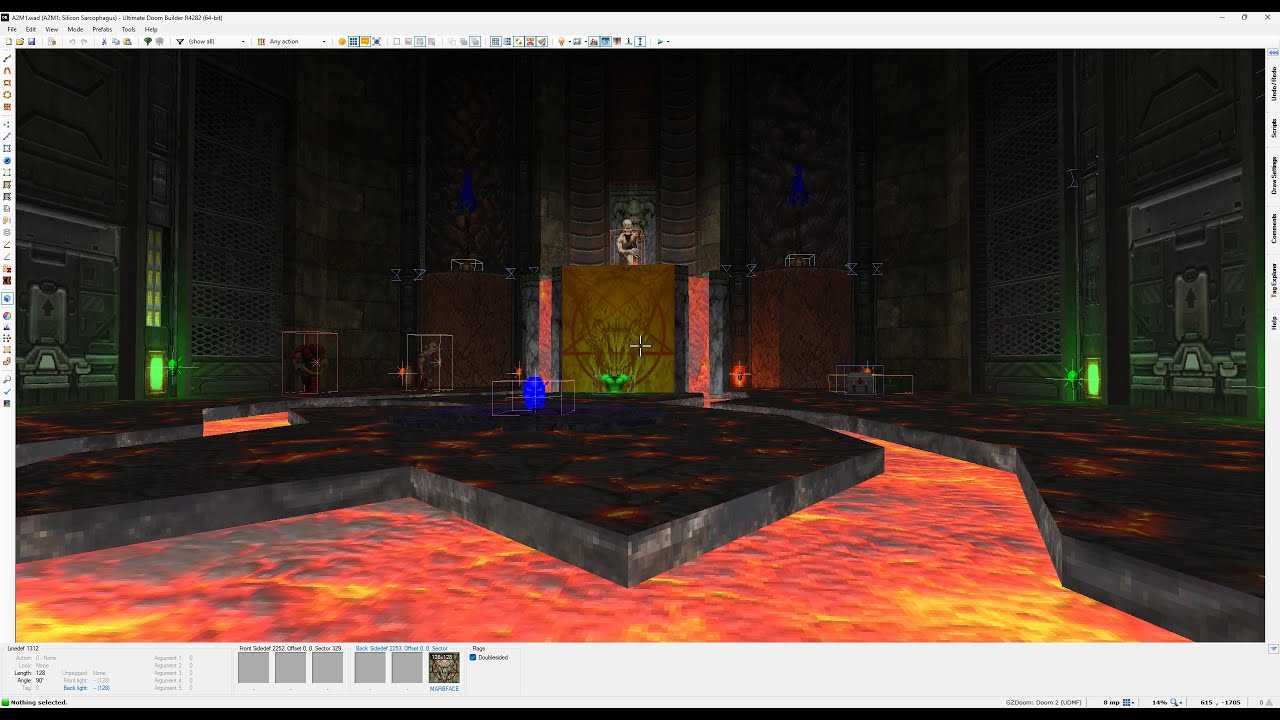Toggle the Doublesided flag checkbox
Image resolution: width=1280 pixels, height=720 pixels.
(473, 657)
